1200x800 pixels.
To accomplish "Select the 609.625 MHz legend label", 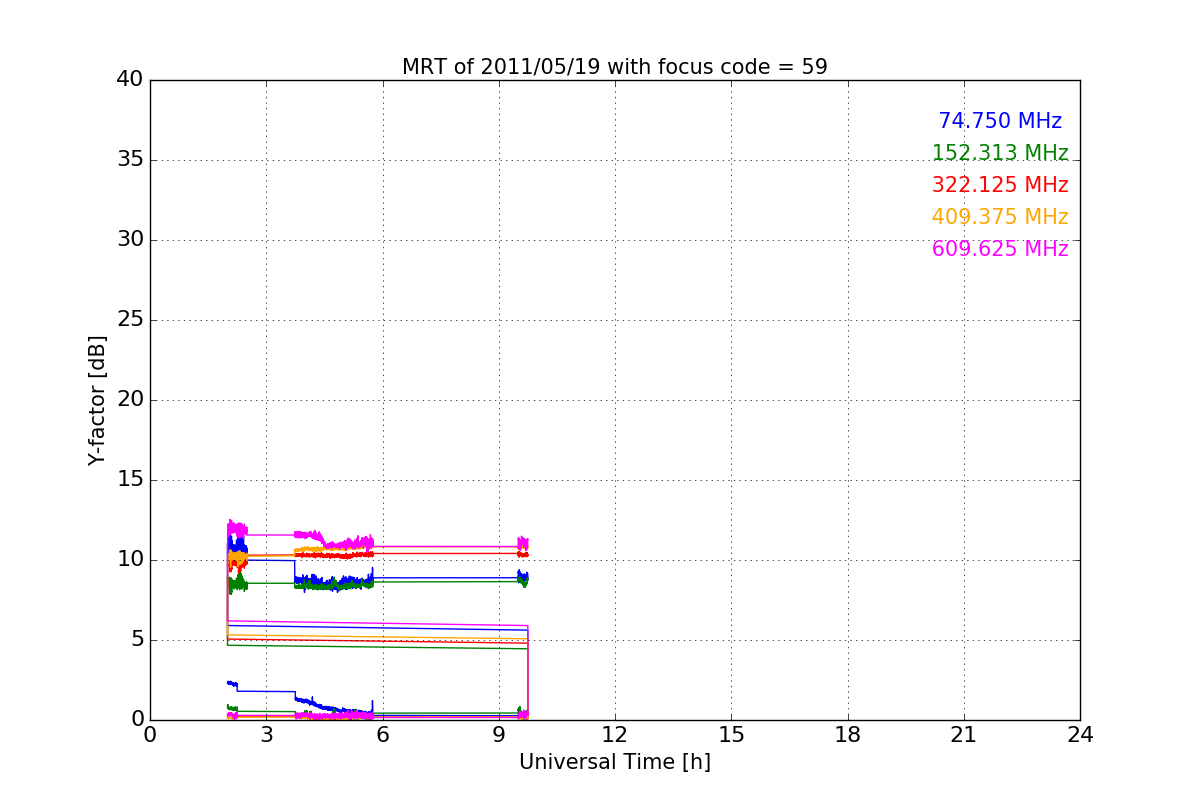I will pos(1000,249).
